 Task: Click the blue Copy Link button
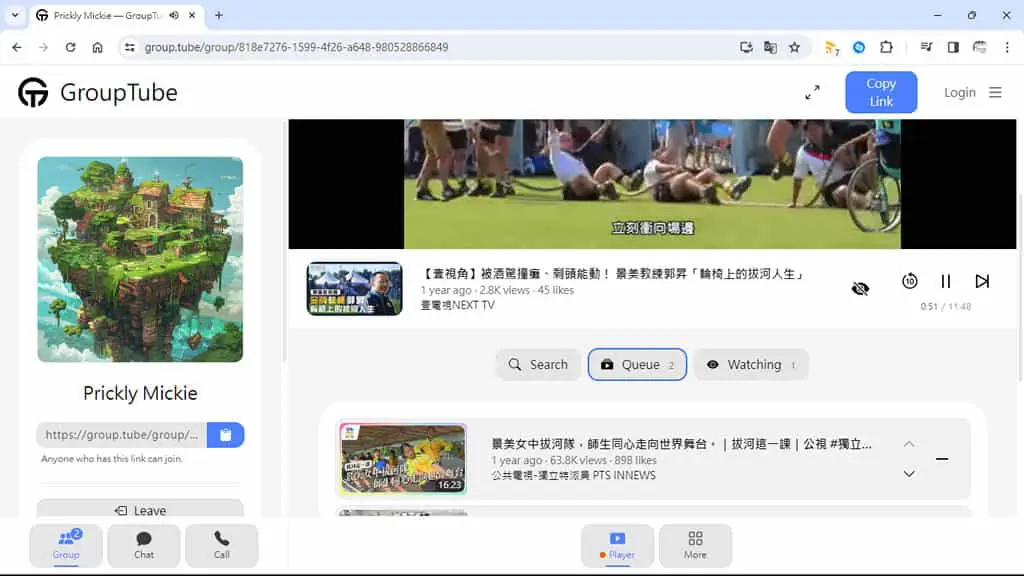pos(881,92)
